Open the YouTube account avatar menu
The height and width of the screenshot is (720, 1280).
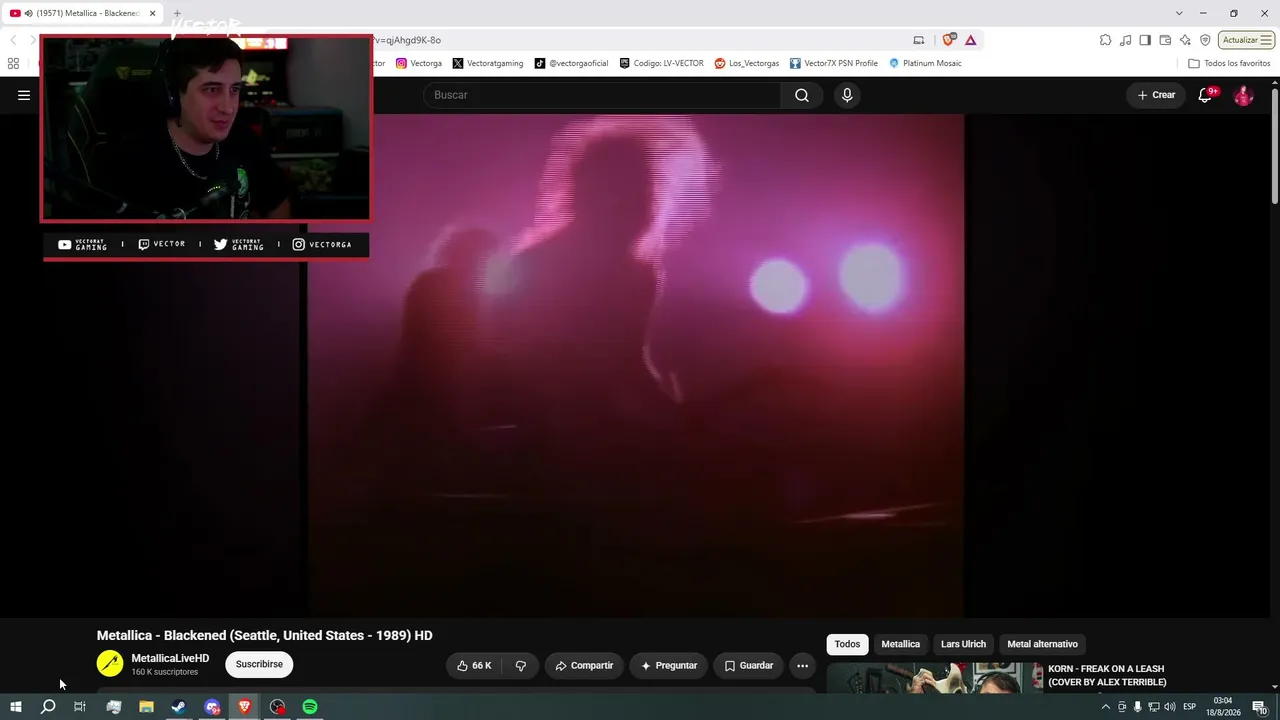click(1243, 95)
